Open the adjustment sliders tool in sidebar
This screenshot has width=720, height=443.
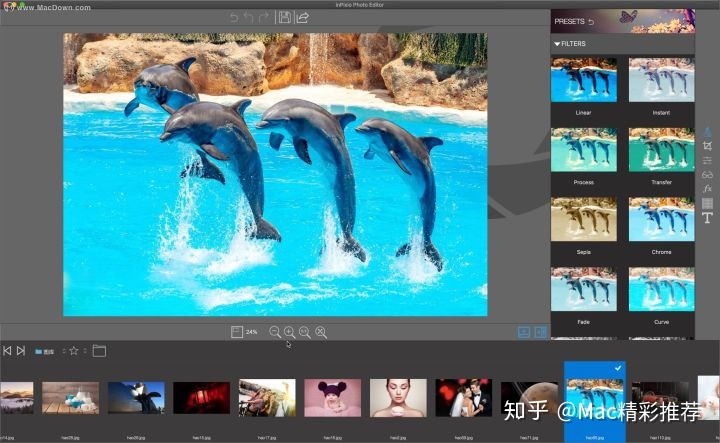(x=707, y=160)
